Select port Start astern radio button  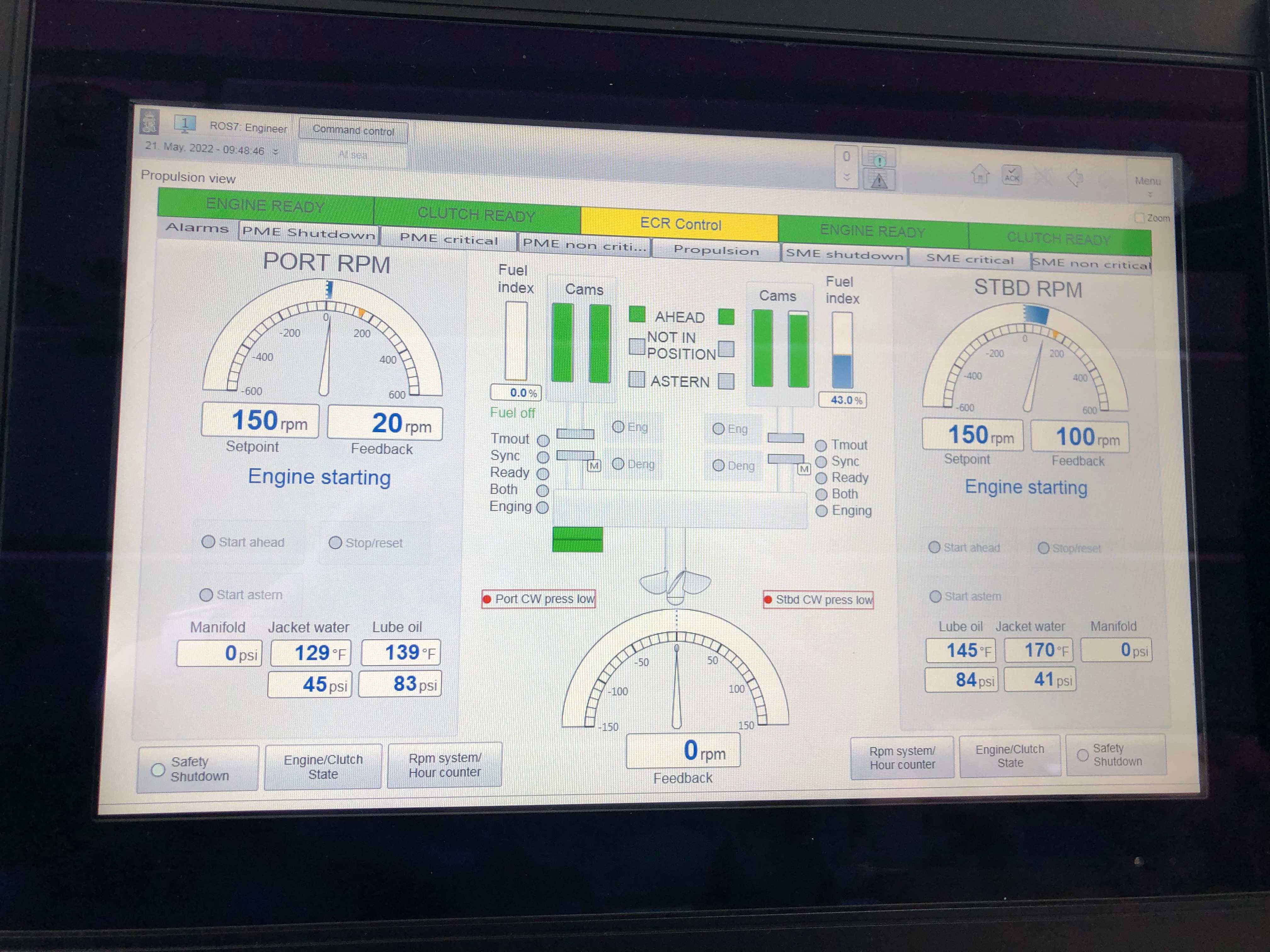(x=206, y=594)
